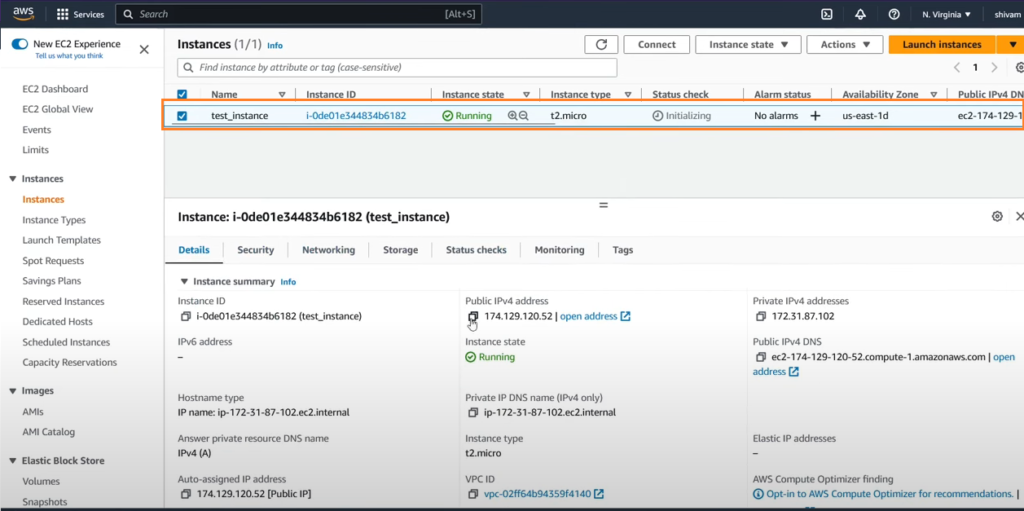1024x511 pixels.
Task: Click open address link for public IP
Action: pos(588,316)
